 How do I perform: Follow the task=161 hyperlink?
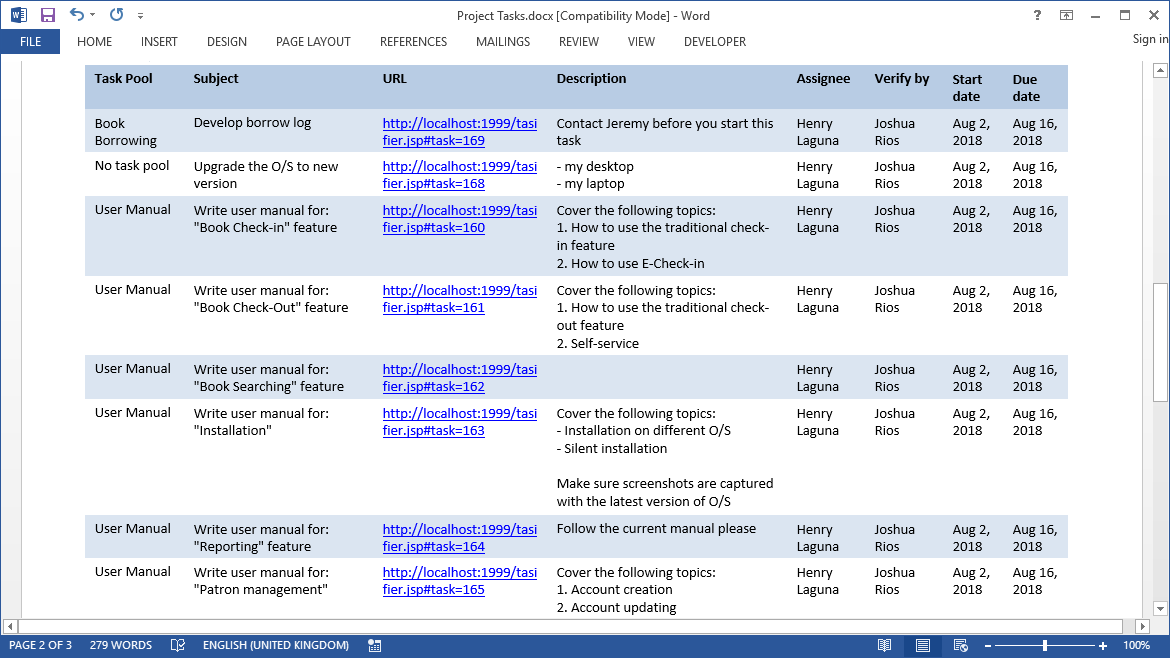[459, 299]
